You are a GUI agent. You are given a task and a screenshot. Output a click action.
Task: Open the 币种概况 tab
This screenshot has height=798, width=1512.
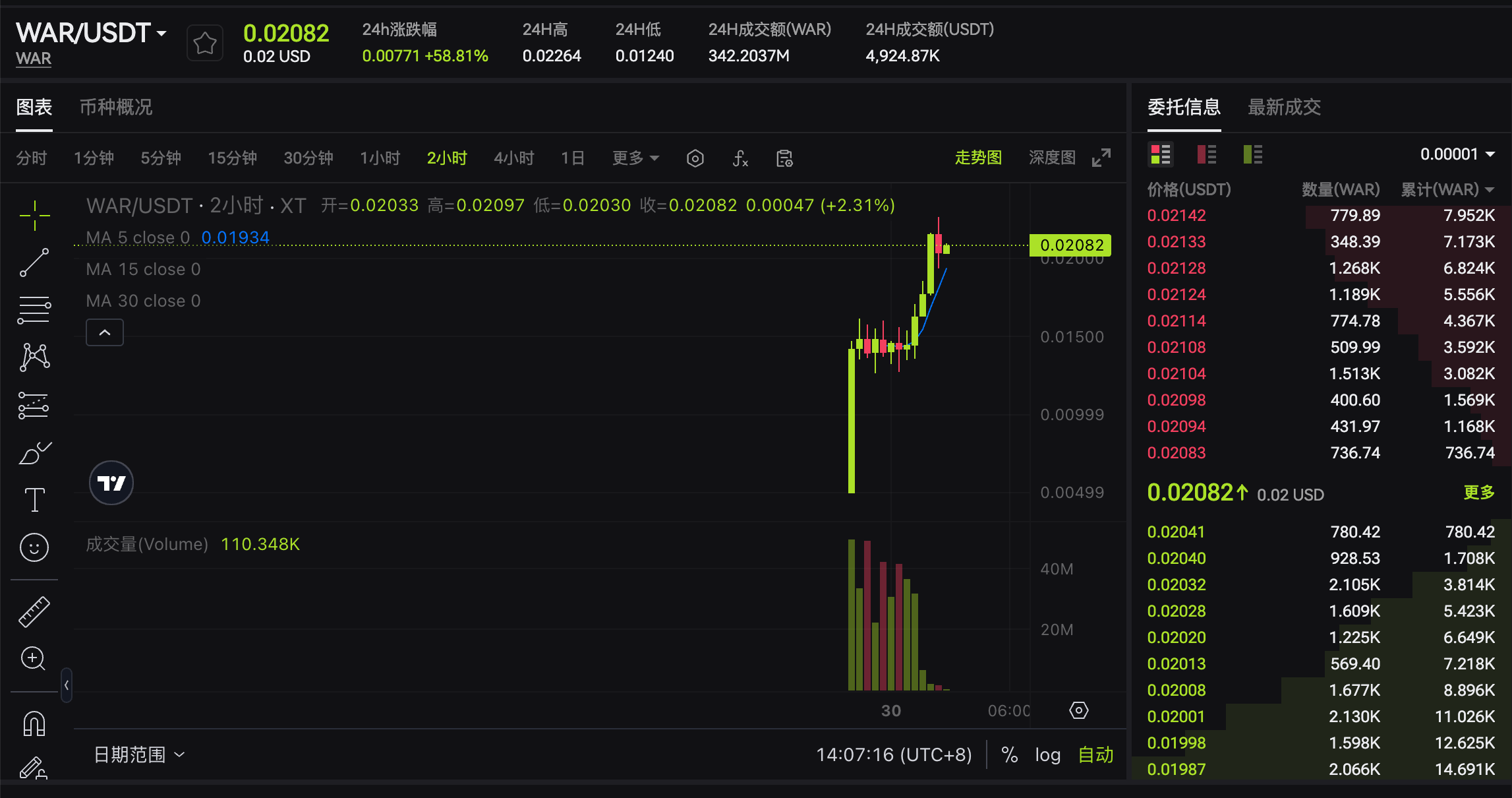click(x=115, y=107)
